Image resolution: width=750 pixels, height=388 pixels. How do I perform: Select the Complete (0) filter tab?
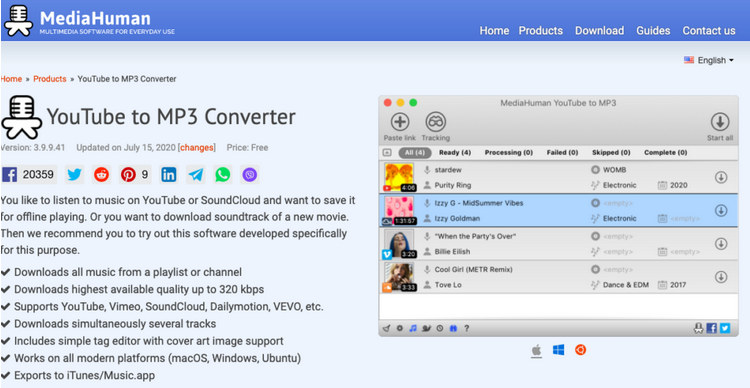click(x=665, y=153)
